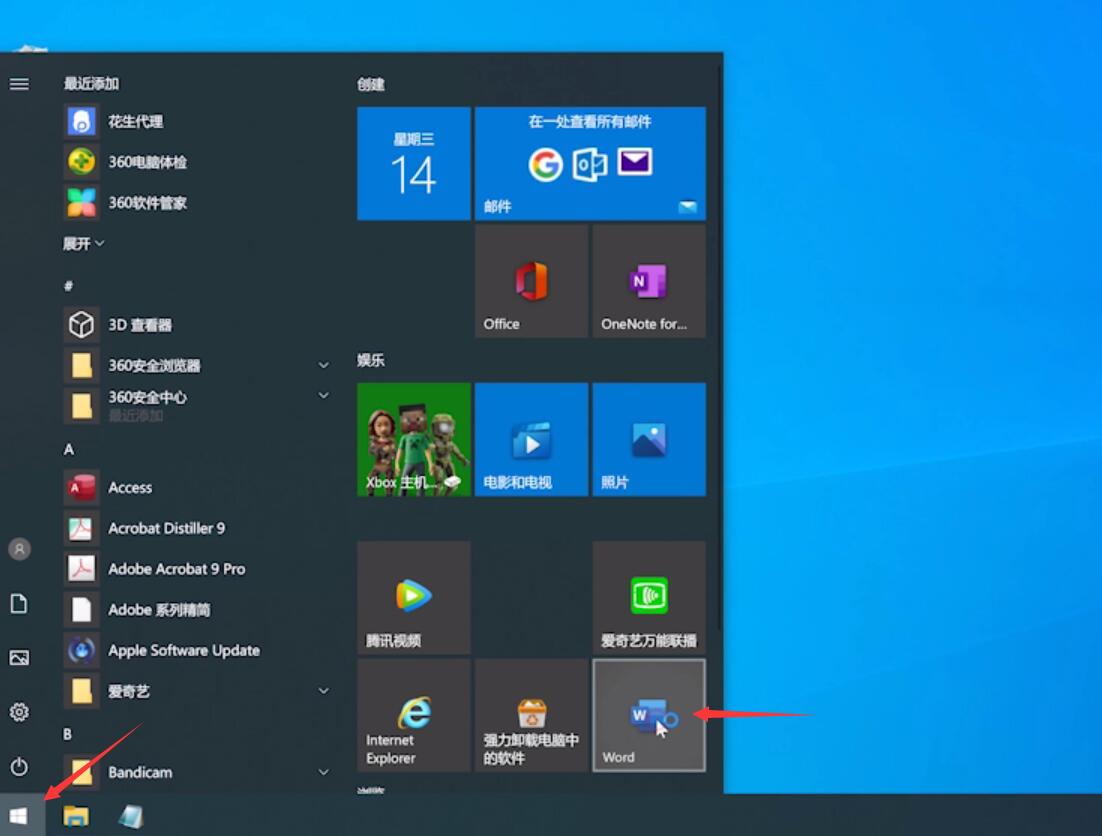Open 3D 查看器 app
1102x836 pixels.
point(197,325)
